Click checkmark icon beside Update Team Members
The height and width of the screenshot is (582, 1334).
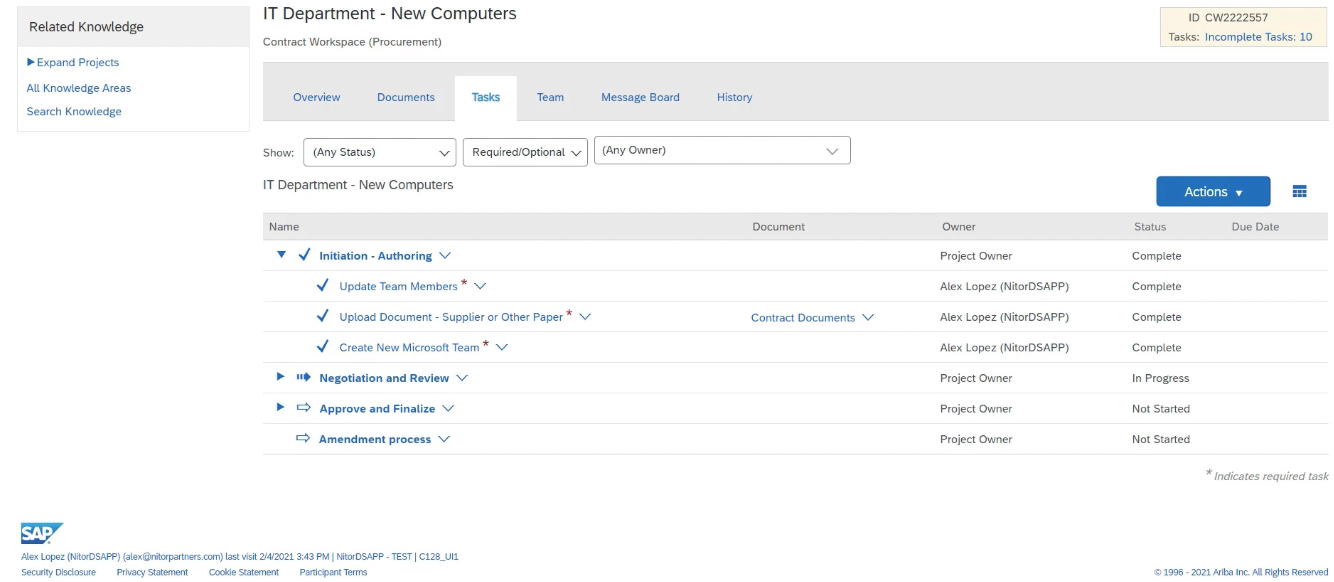tap(322, 286)
